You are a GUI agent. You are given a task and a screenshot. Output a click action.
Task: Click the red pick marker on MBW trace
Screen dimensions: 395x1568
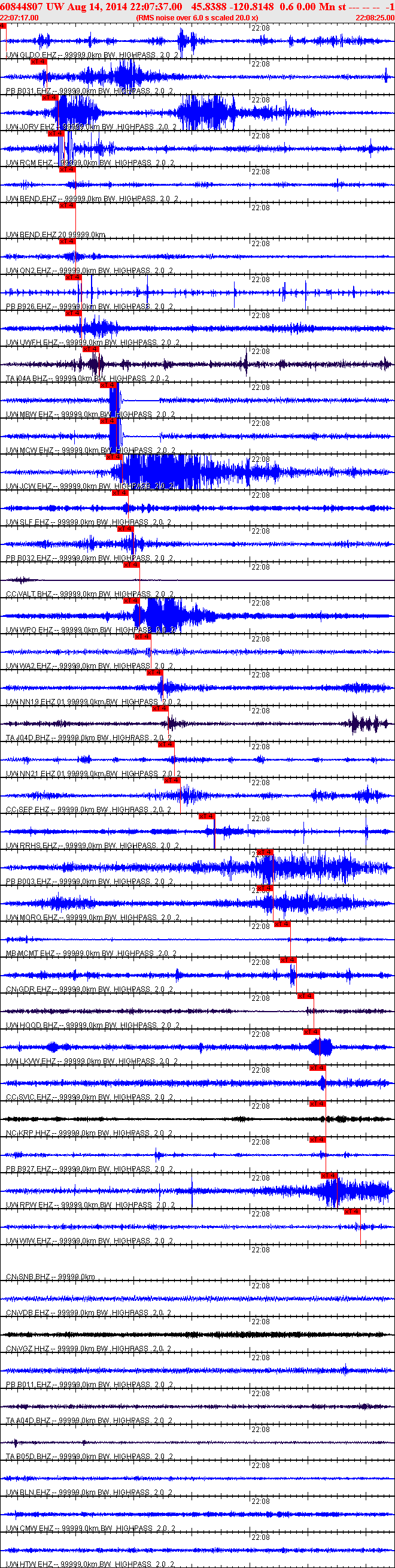coord(108,385)
